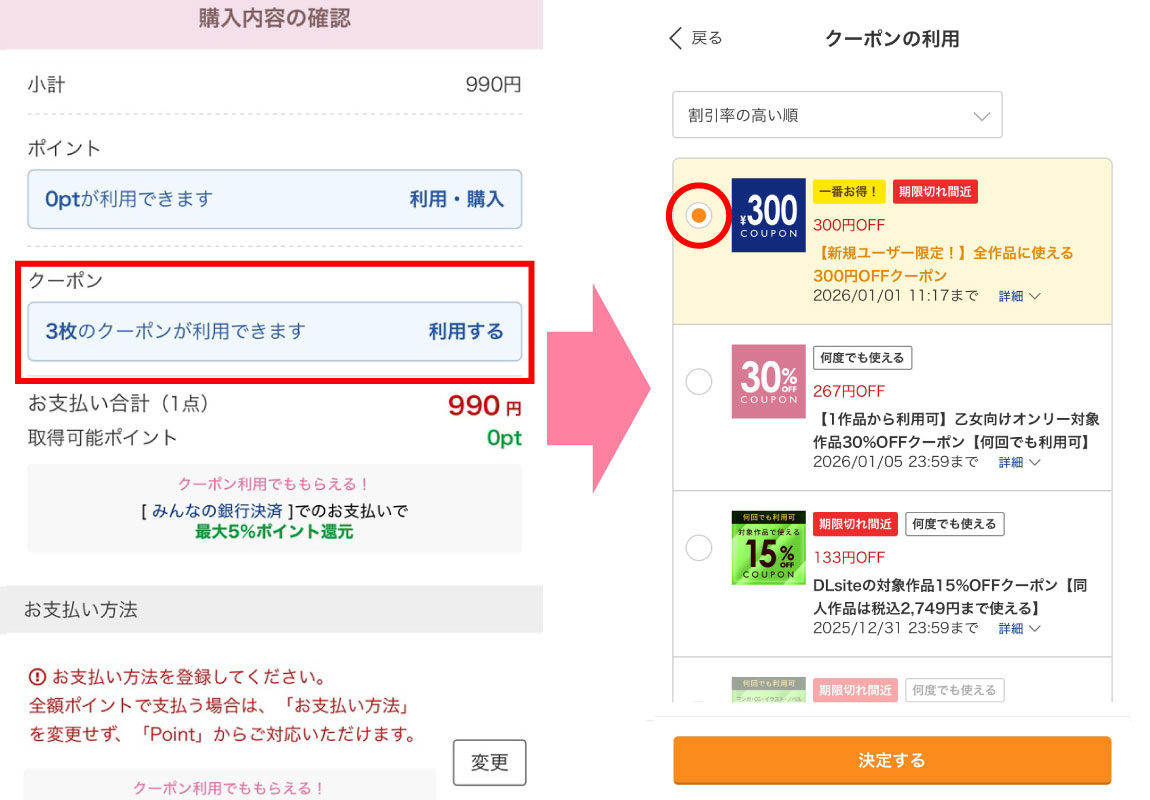This screenshot has width=1150, height=800.
Task: Click the 変更 payment method button
Action: [x=489, y=763]
